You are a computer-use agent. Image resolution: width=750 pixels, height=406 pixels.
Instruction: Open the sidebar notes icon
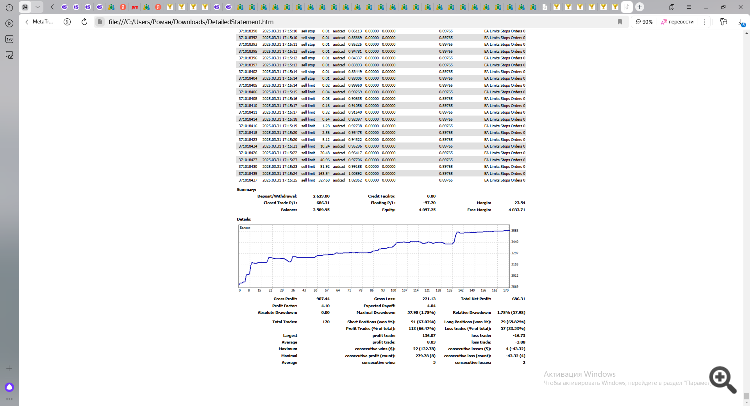[x=9, y=55]
